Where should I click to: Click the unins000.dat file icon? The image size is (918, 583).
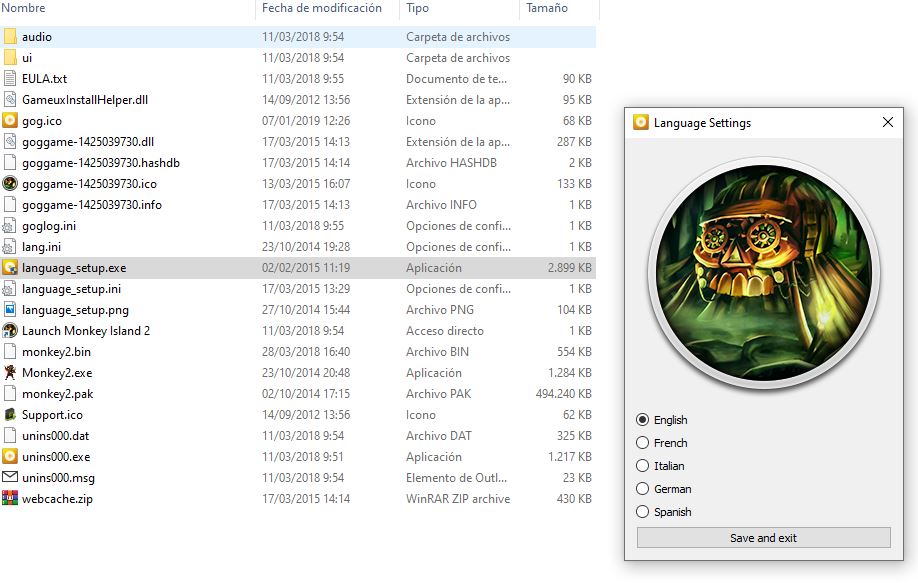tap(10, 436)
